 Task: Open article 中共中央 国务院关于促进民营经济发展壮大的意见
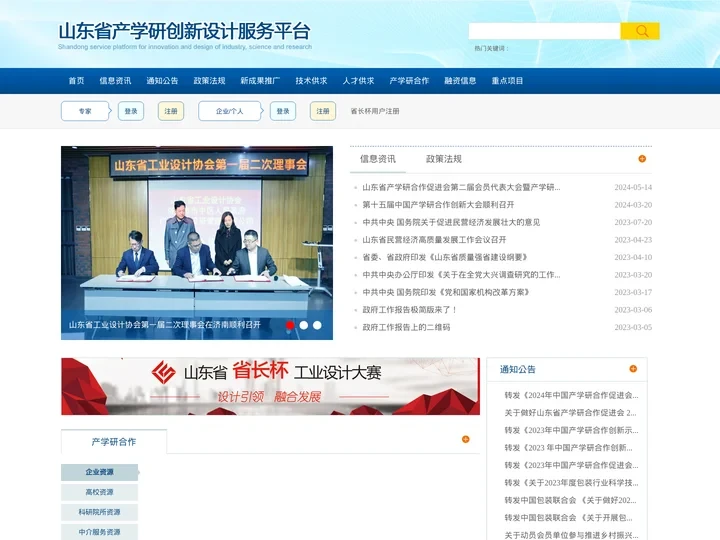point(451,222)
